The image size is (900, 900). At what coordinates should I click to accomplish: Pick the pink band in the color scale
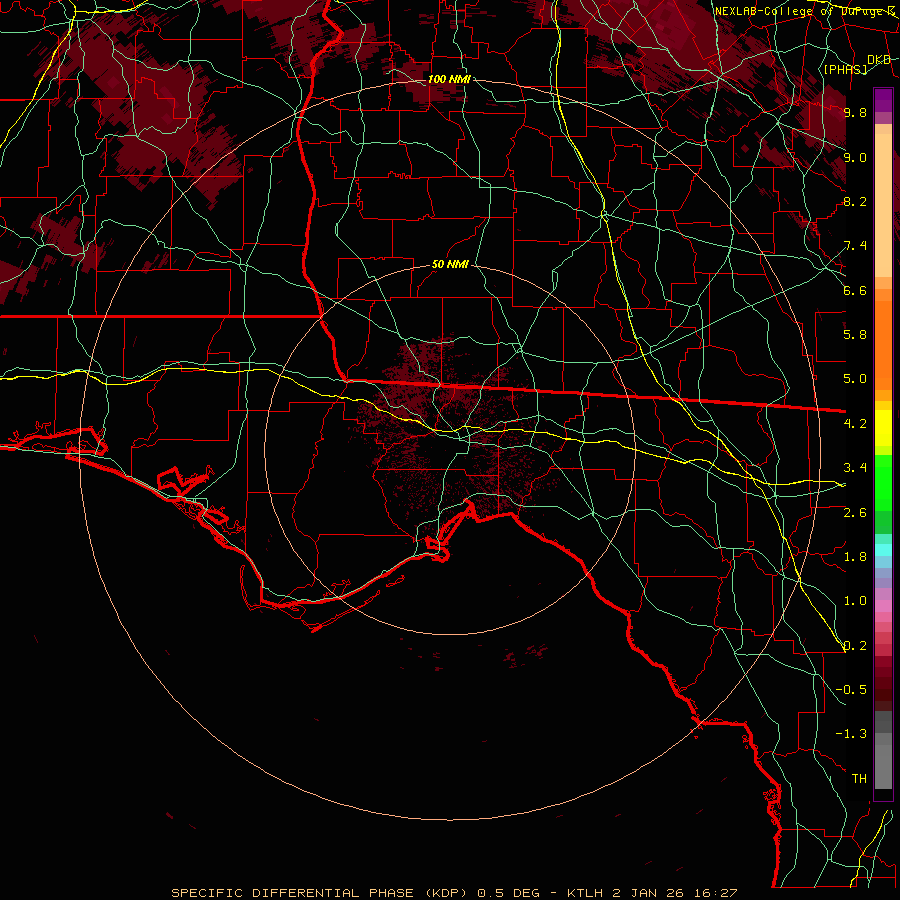tap(883, 606)
